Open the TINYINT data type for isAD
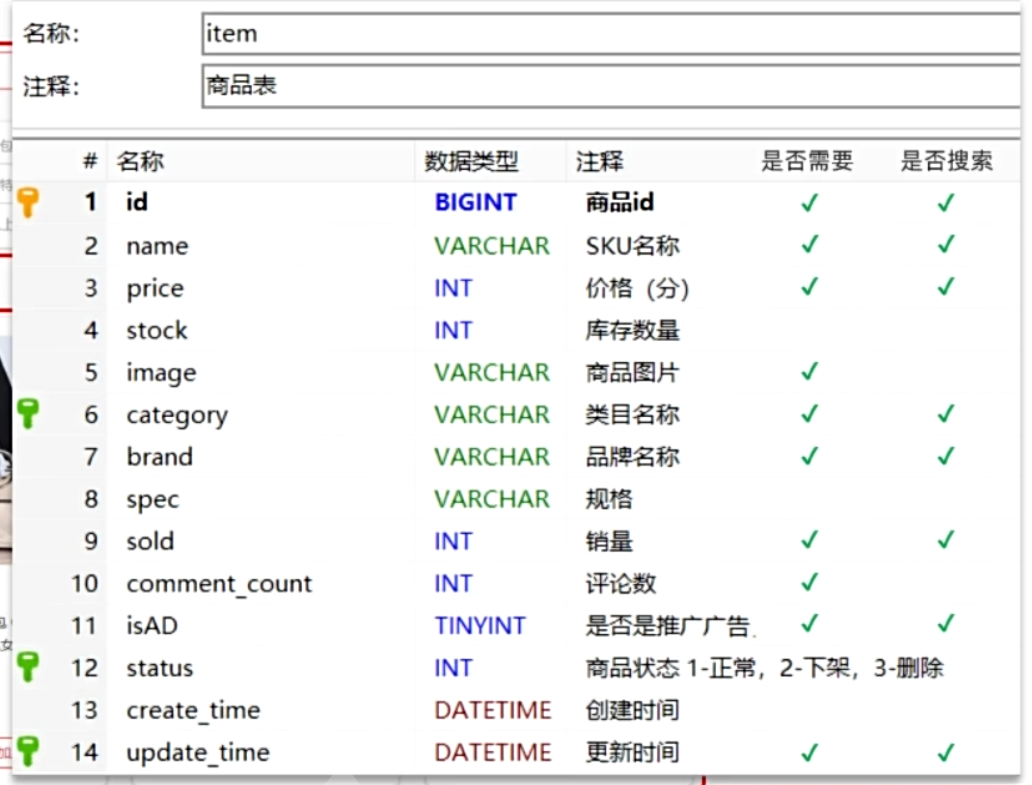Viewport: 1032px width, 785px height. click(480, 626)
